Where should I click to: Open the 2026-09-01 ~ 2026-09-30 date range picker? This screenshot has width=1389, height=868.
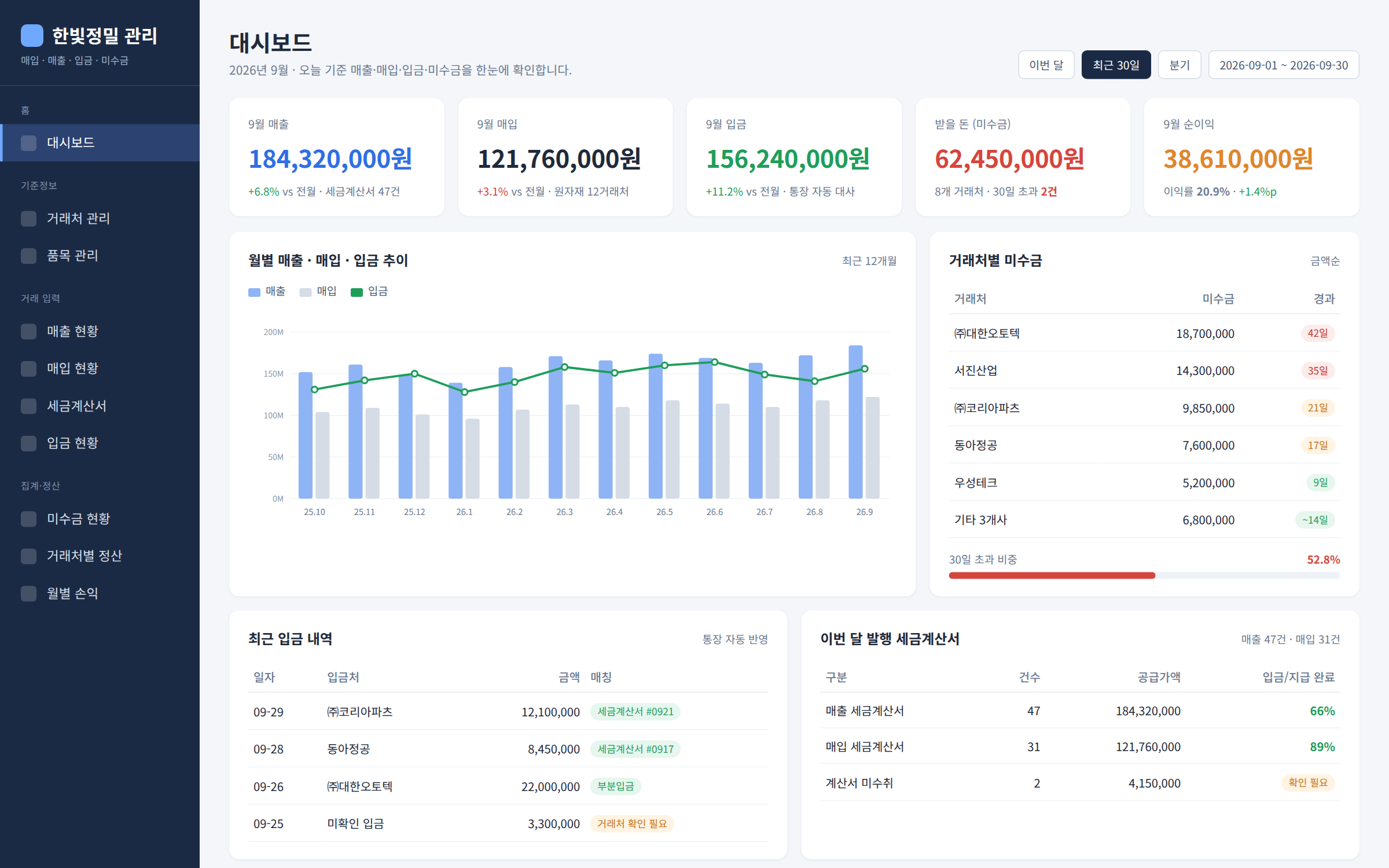click(1284, 65)
